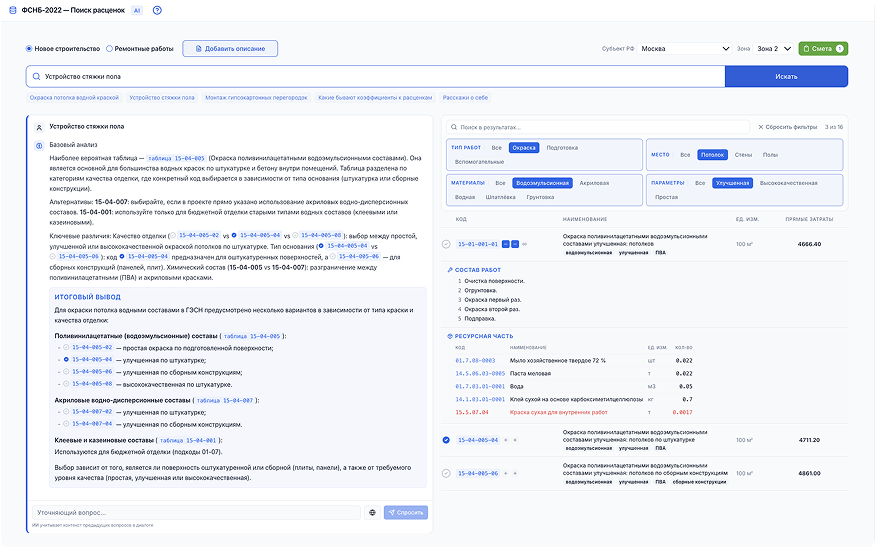Image resolution: width=875 pixels, height=547 pixels.
Task: Click the user avatar icon beside query title
Action: [x=39, y=127]
